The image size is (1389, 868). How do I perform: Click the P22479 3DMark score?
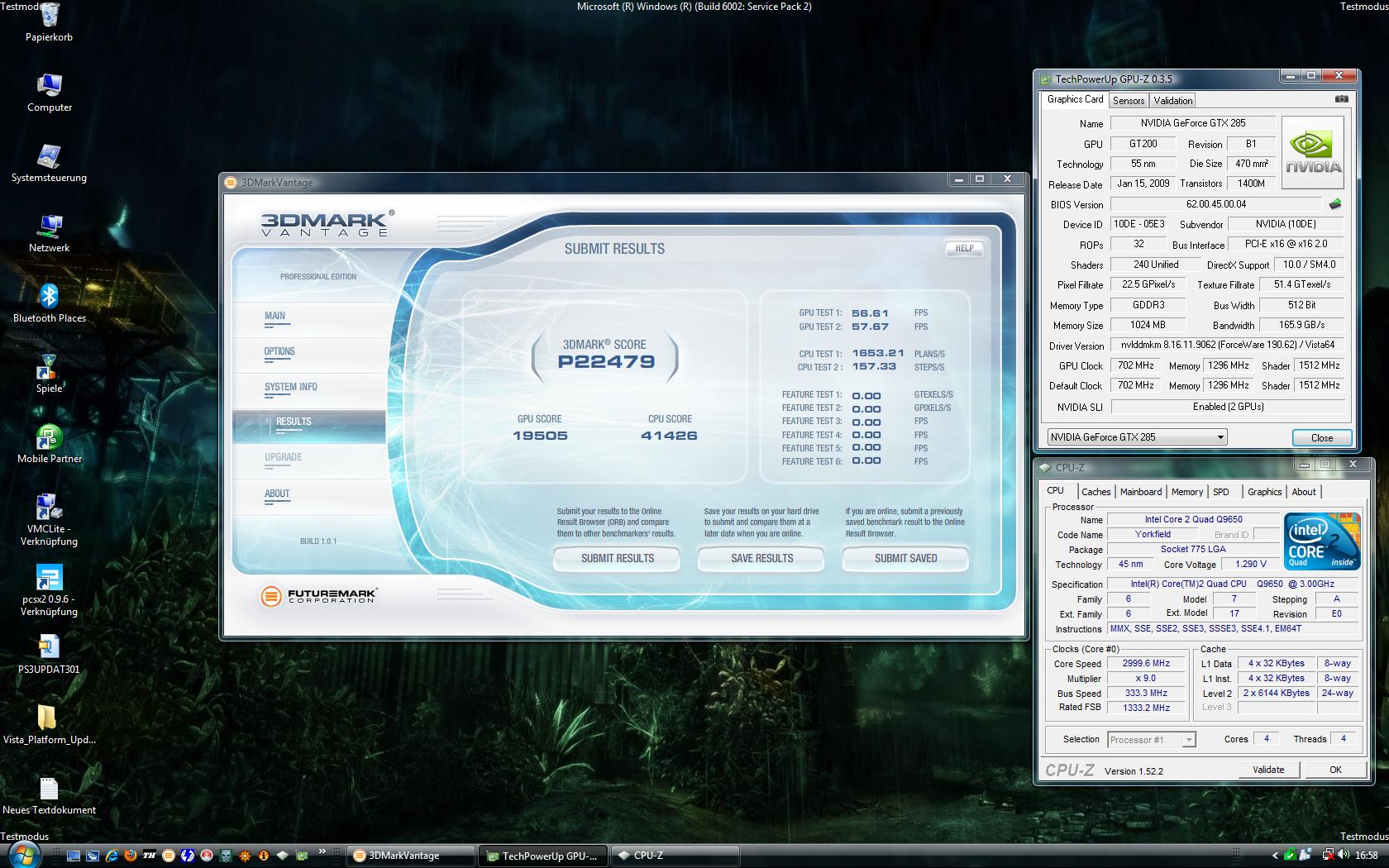coord(606,362)
